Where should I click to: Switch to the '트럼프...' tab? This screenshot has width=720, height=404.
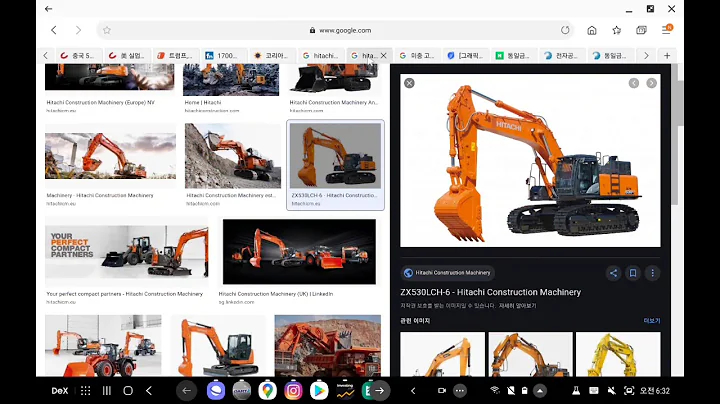click(175, 56)
